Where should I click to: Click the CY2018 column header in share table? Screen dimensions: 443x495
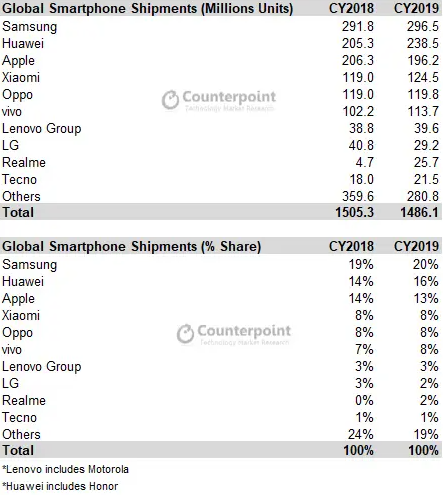(x=351, y=246)
